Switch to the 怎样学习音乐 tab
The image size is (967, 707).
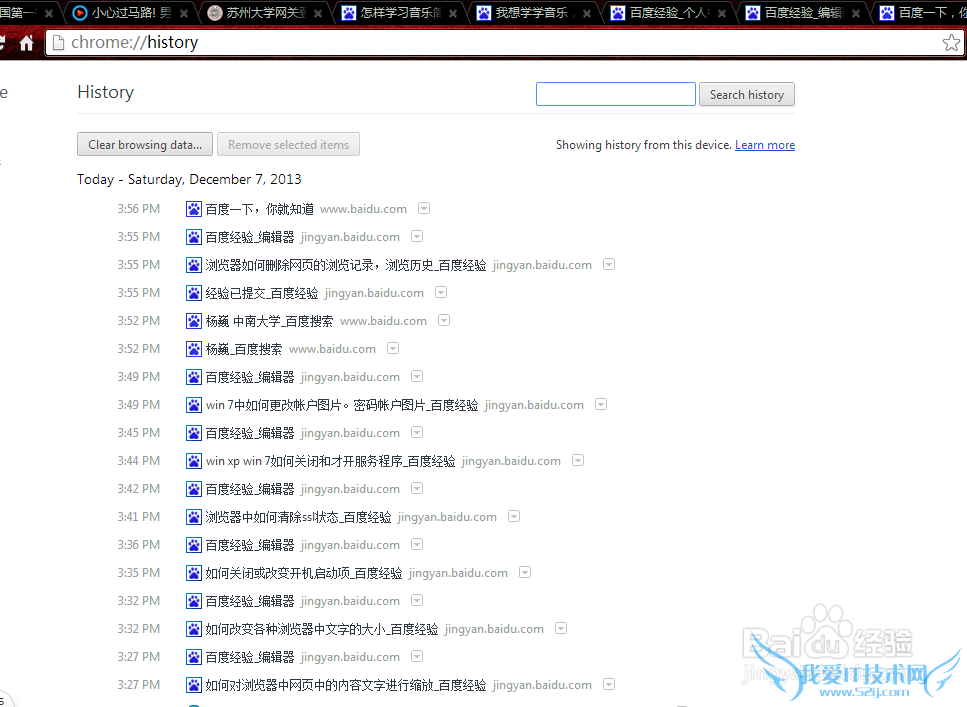coord(400,12)
